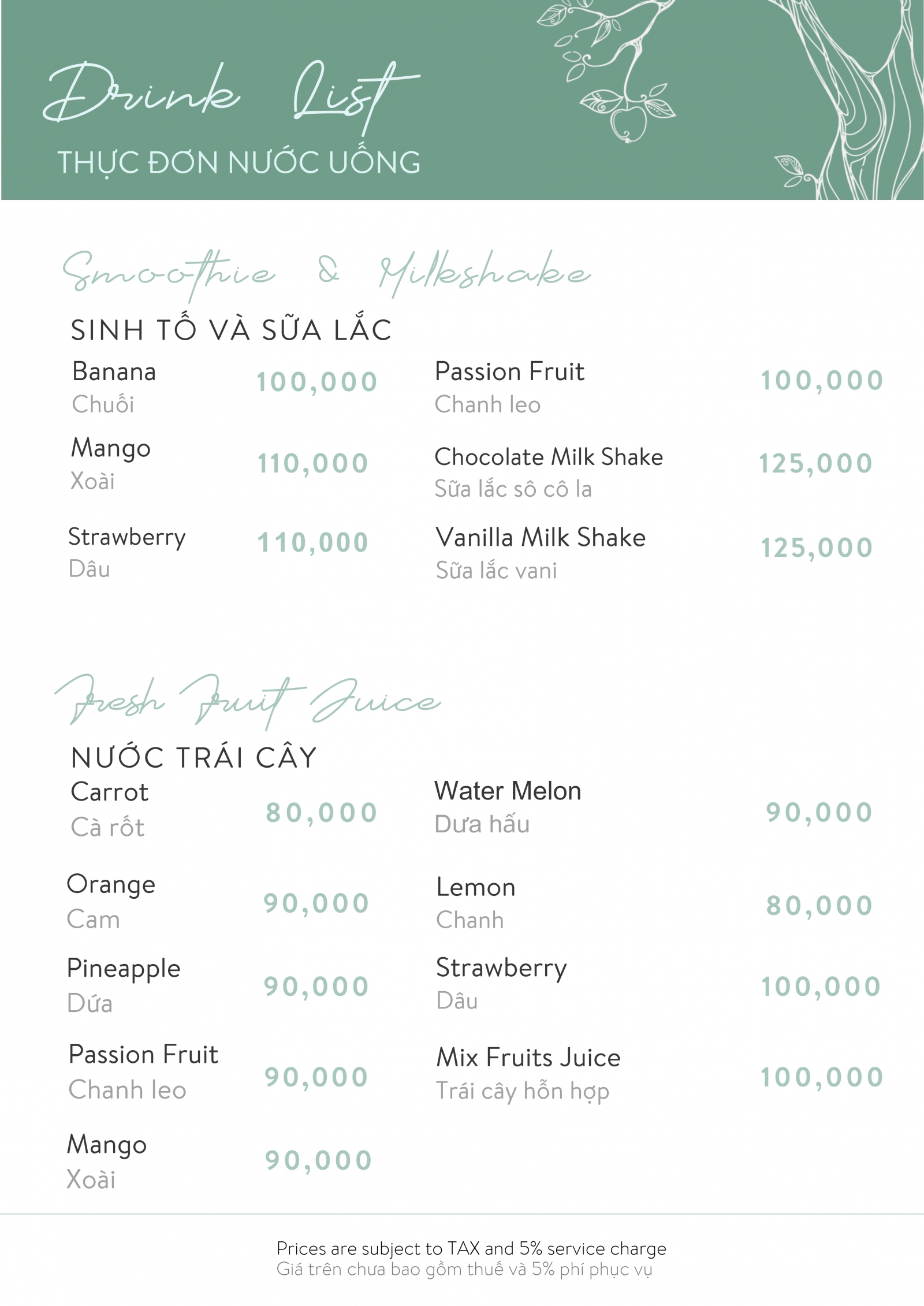Pick the Vanilla Milk Shake item
Screen dimensions: 924x1306
point(541,538)
